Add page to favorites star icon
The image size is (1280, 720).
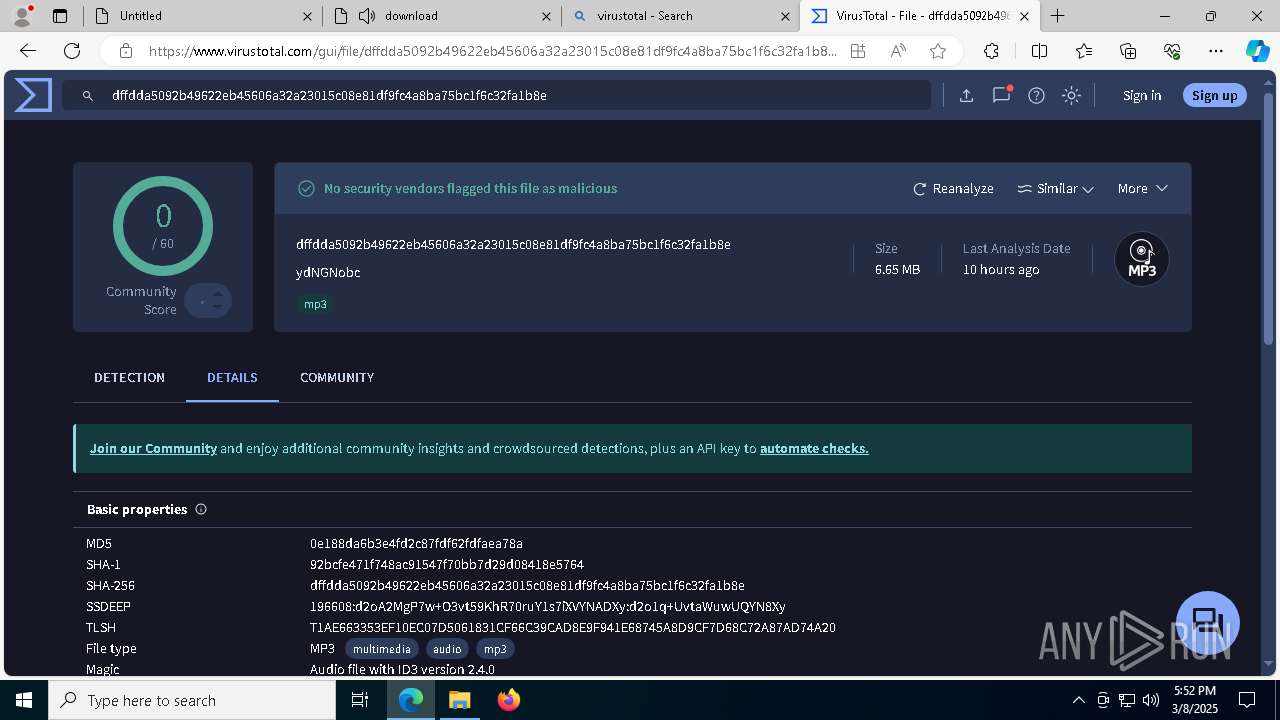pyautogui.click(x=937, y=51)
